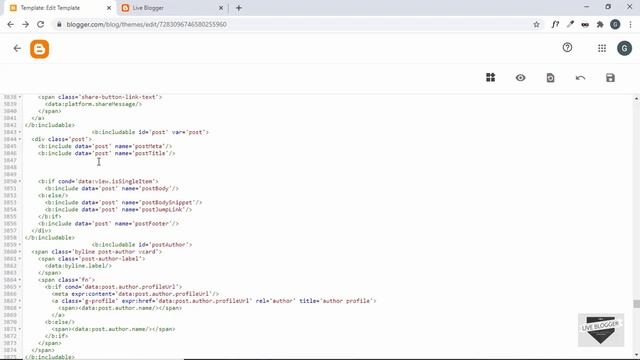Collapse the code fold at line 3860
The width and height of the screenshot is (640, 360).
pos(20,252)
